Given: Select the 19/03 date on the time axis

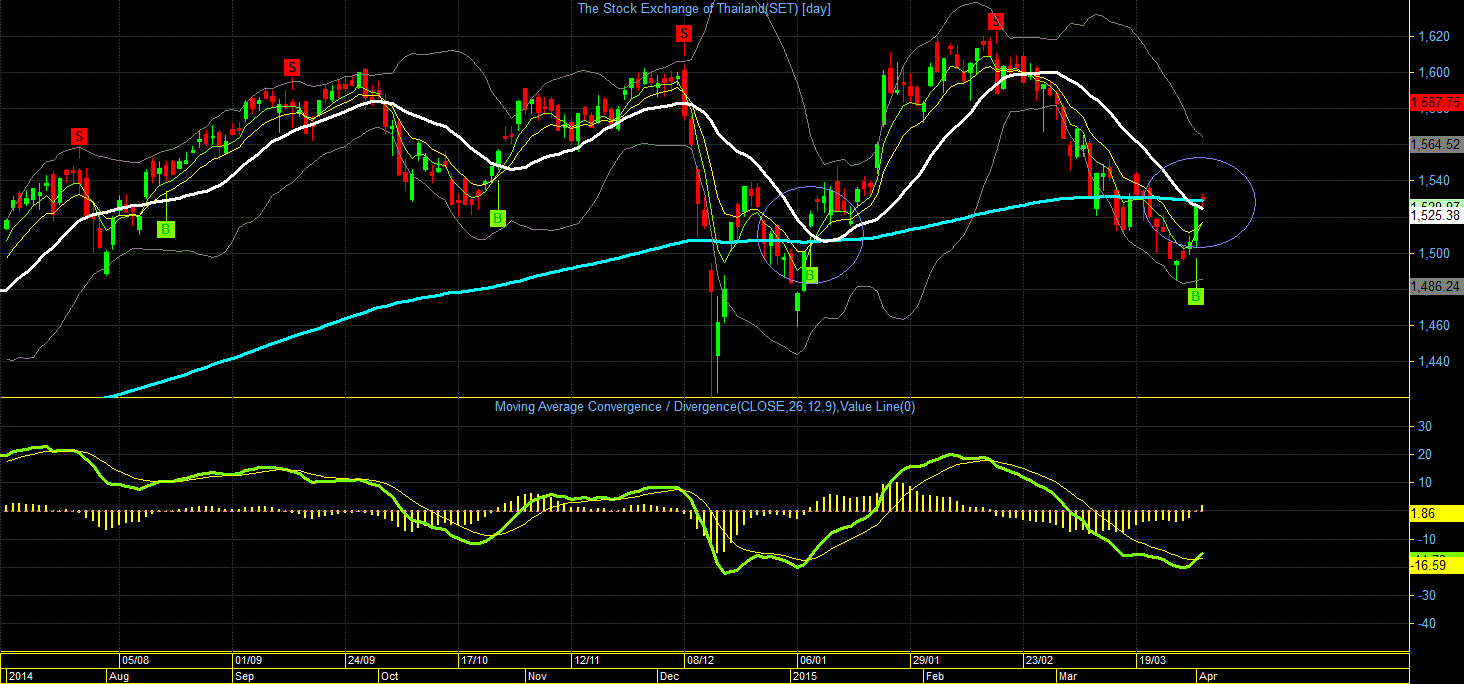Looking at the screenshot, I should tap(1152, 661).
